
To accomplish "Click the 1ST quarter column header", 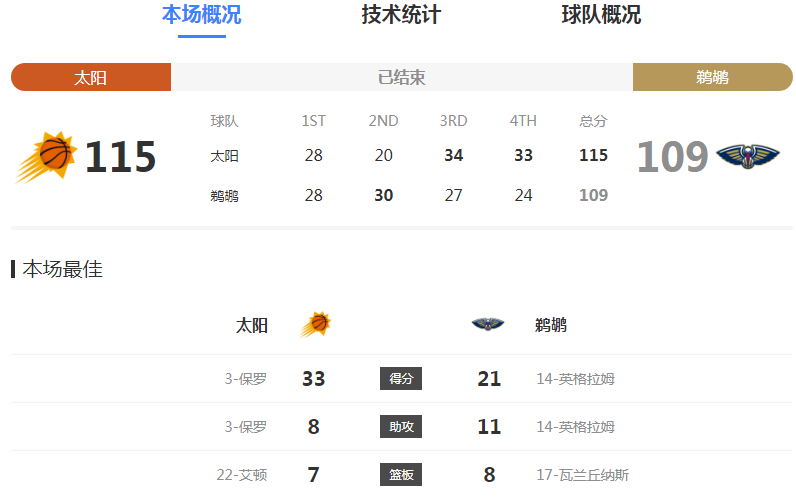I will (x=314, y=121).
